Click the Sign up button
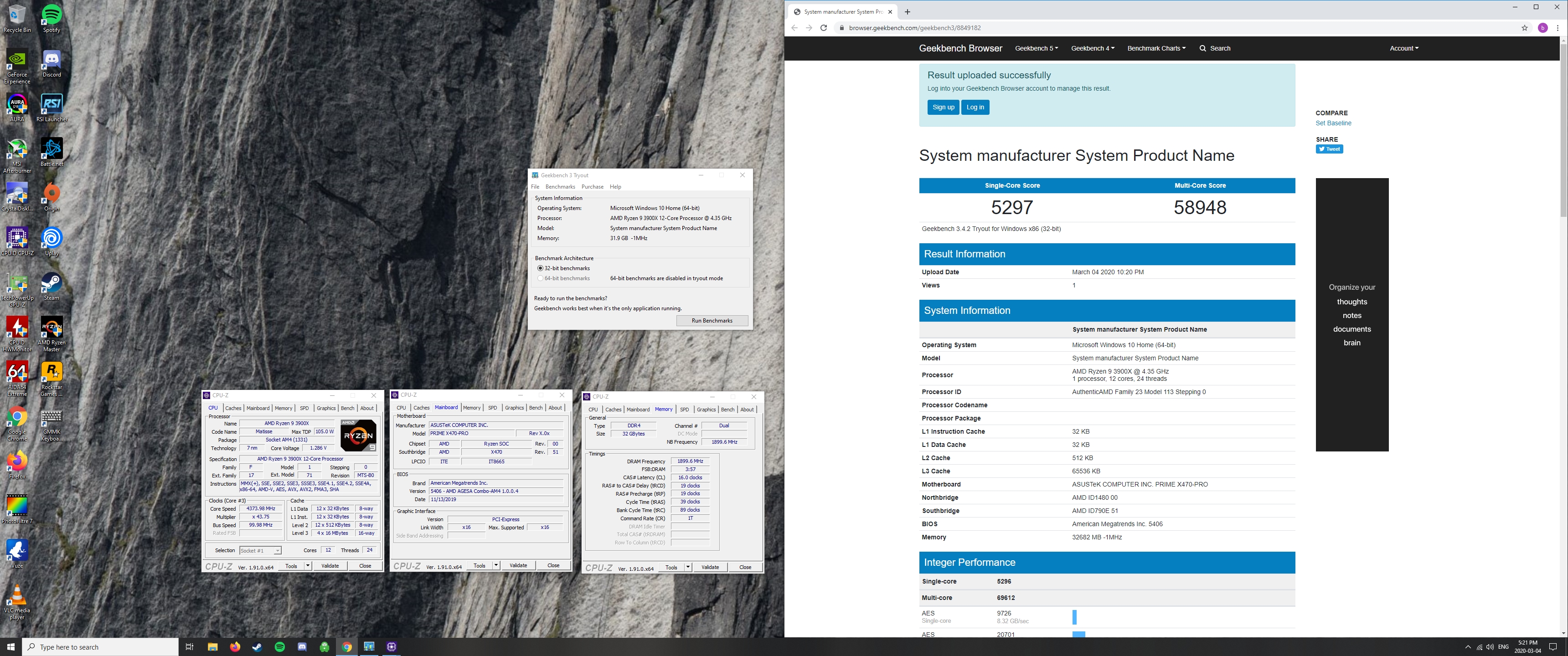Image resolution: width=1568 pixels, height=656 pixels. click(944, 107)
